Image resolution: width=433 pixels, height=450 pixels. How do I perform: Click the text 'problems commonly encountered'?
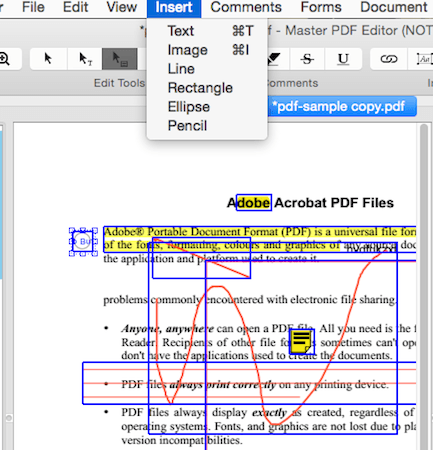(x=184, y=300)
